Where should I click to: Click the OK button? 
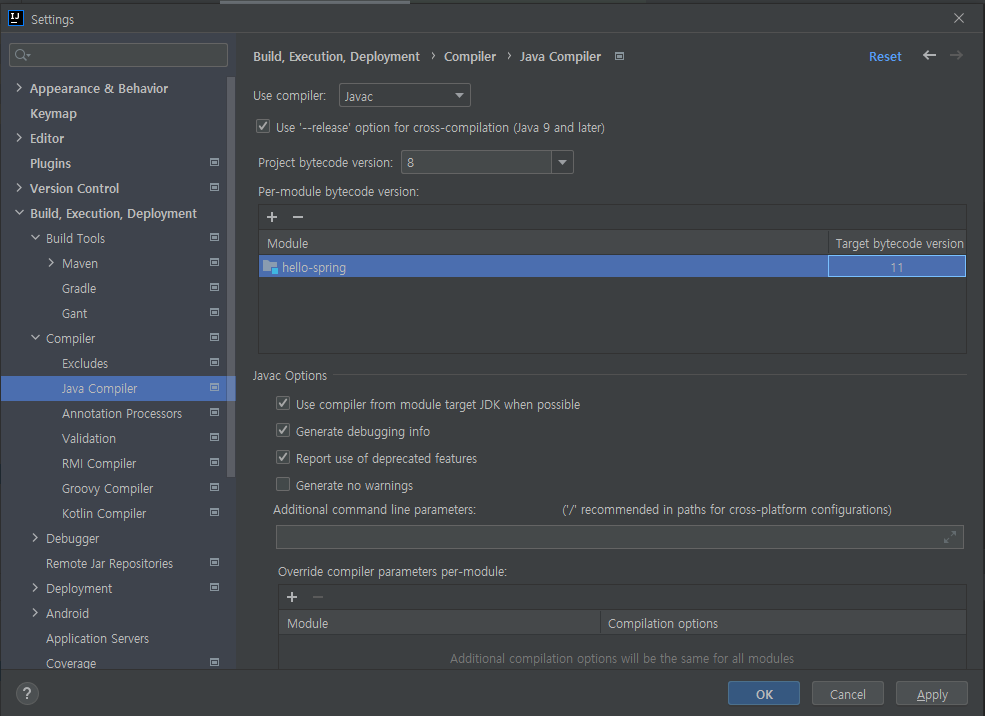(764, 693)
